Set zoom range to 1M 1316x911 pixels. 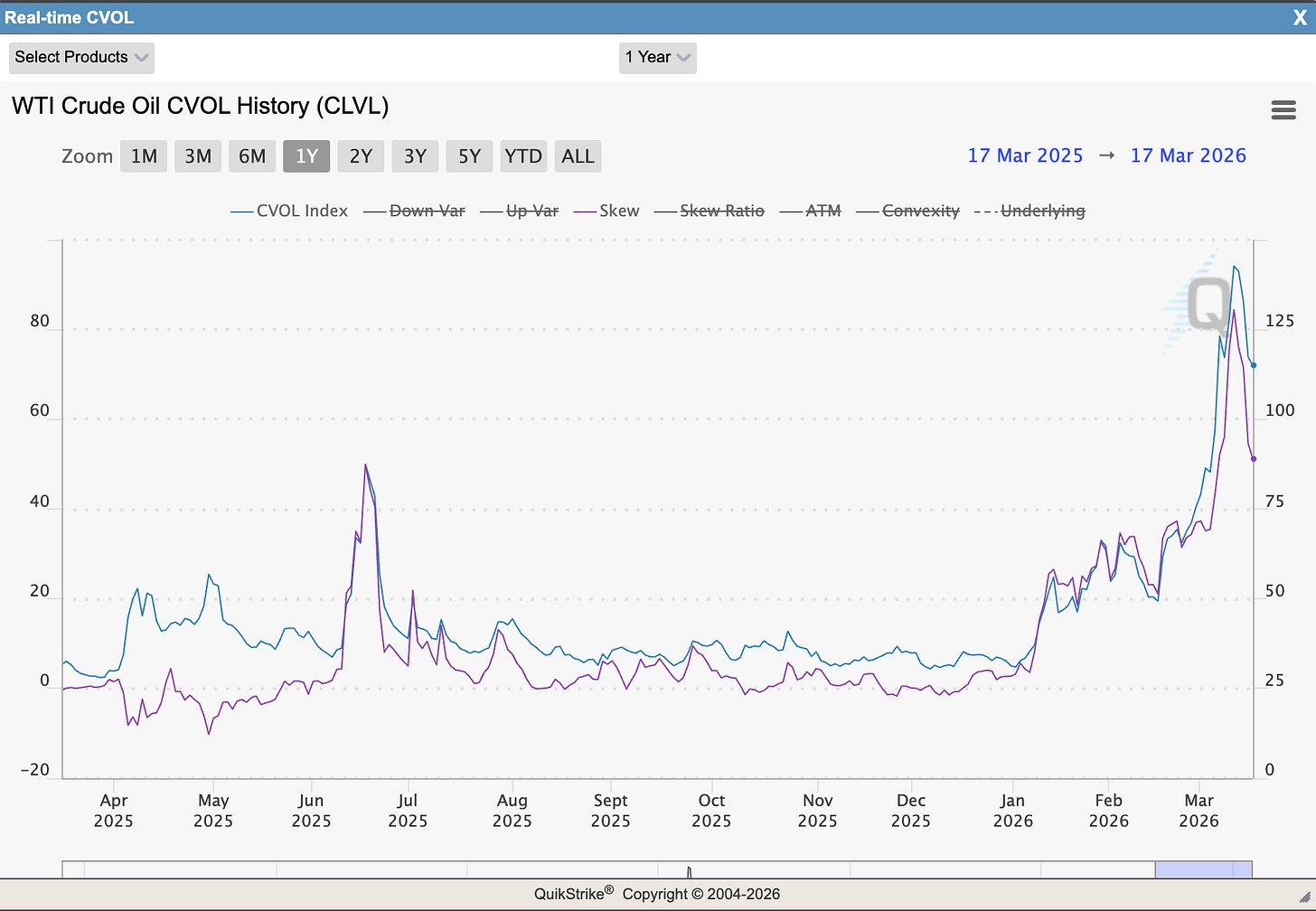tap(144, 156)
